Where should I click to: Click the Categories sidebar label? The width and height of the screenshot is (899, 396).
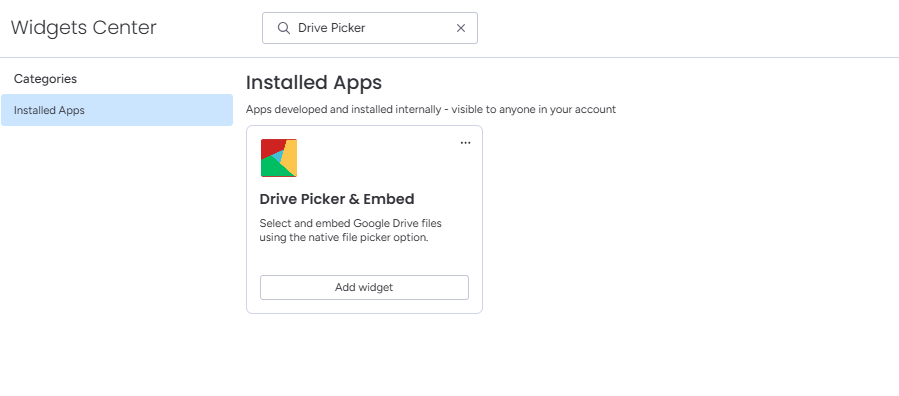45,79
